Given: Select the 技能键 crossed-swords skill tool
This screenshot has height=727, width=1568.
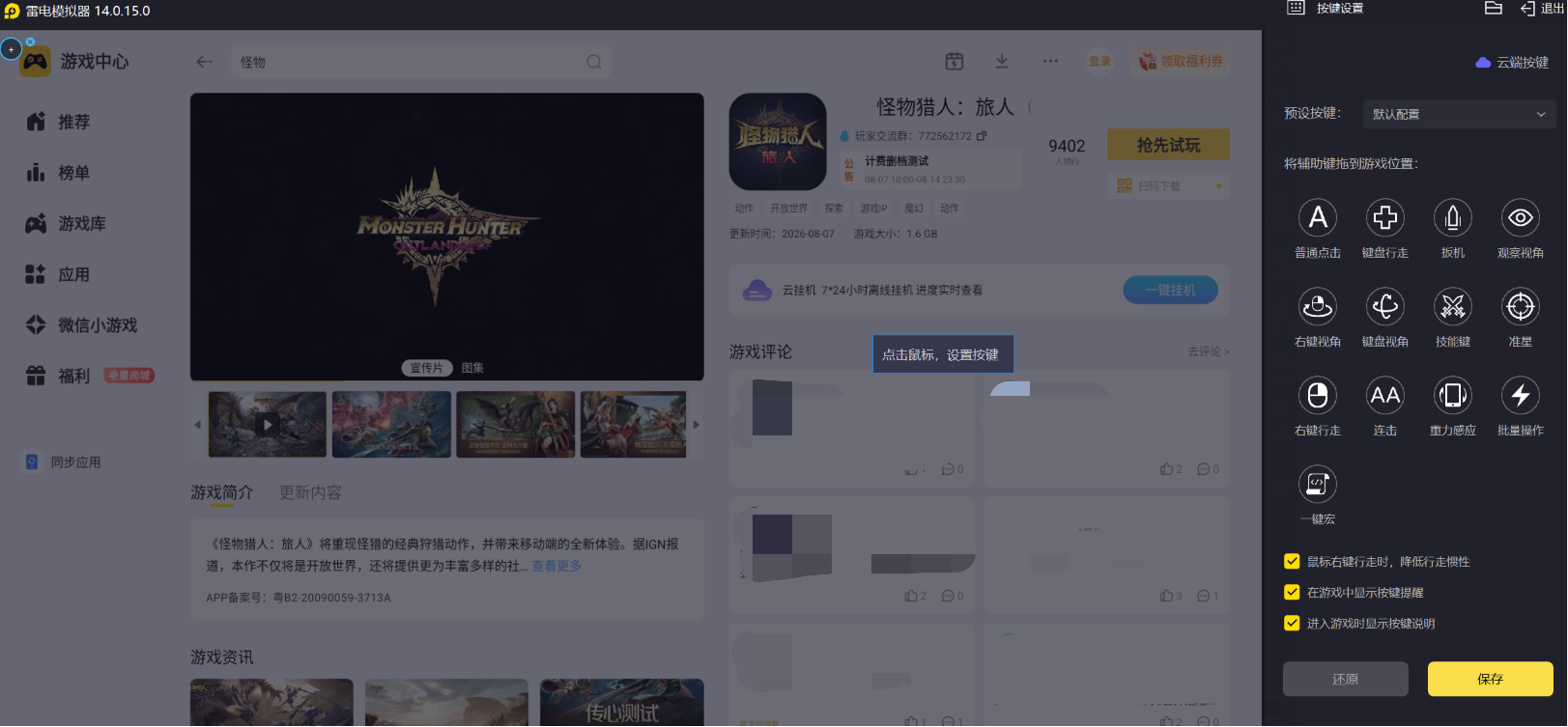Looking at the screenshot, I should click(x=1453, y=307).
